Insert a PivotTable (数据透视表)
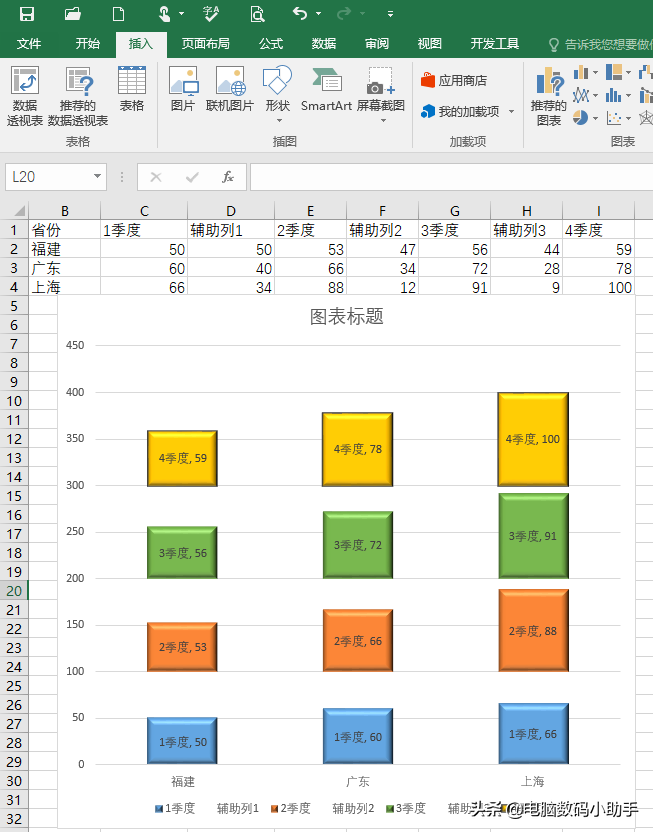The height and width of the screenshot is (832, 653). 25,97
